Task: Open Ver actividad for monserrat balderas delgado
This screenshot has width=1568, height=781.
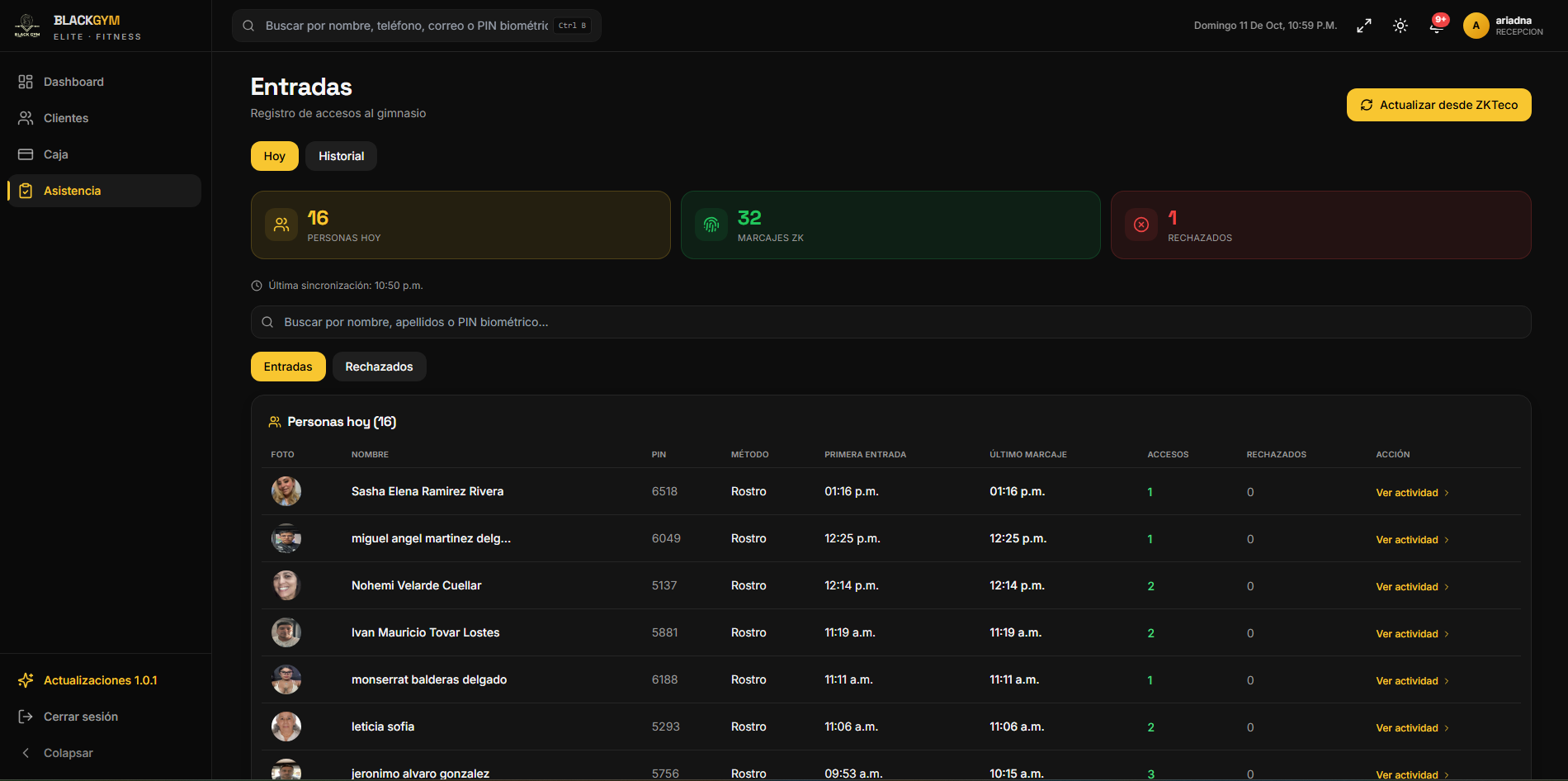Action: [1412, 681]
